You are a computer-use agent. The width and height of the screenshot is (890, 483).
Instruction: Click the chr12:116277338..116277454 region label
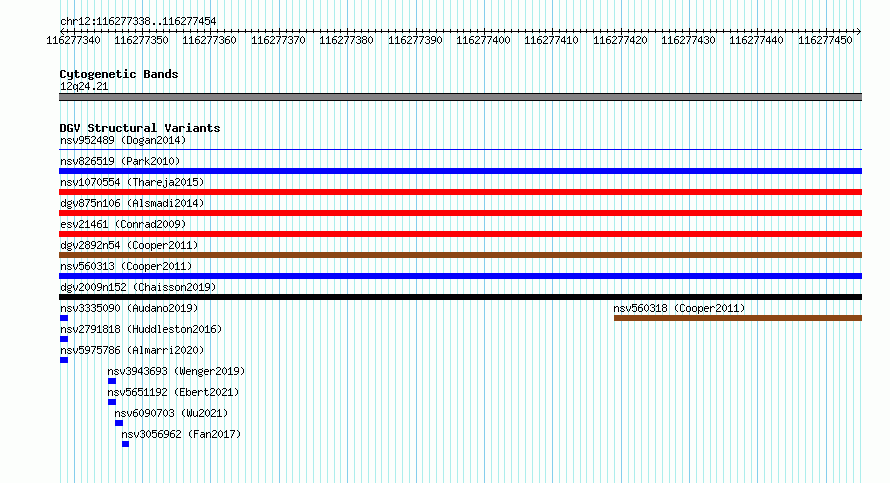[x=138, y=21]
